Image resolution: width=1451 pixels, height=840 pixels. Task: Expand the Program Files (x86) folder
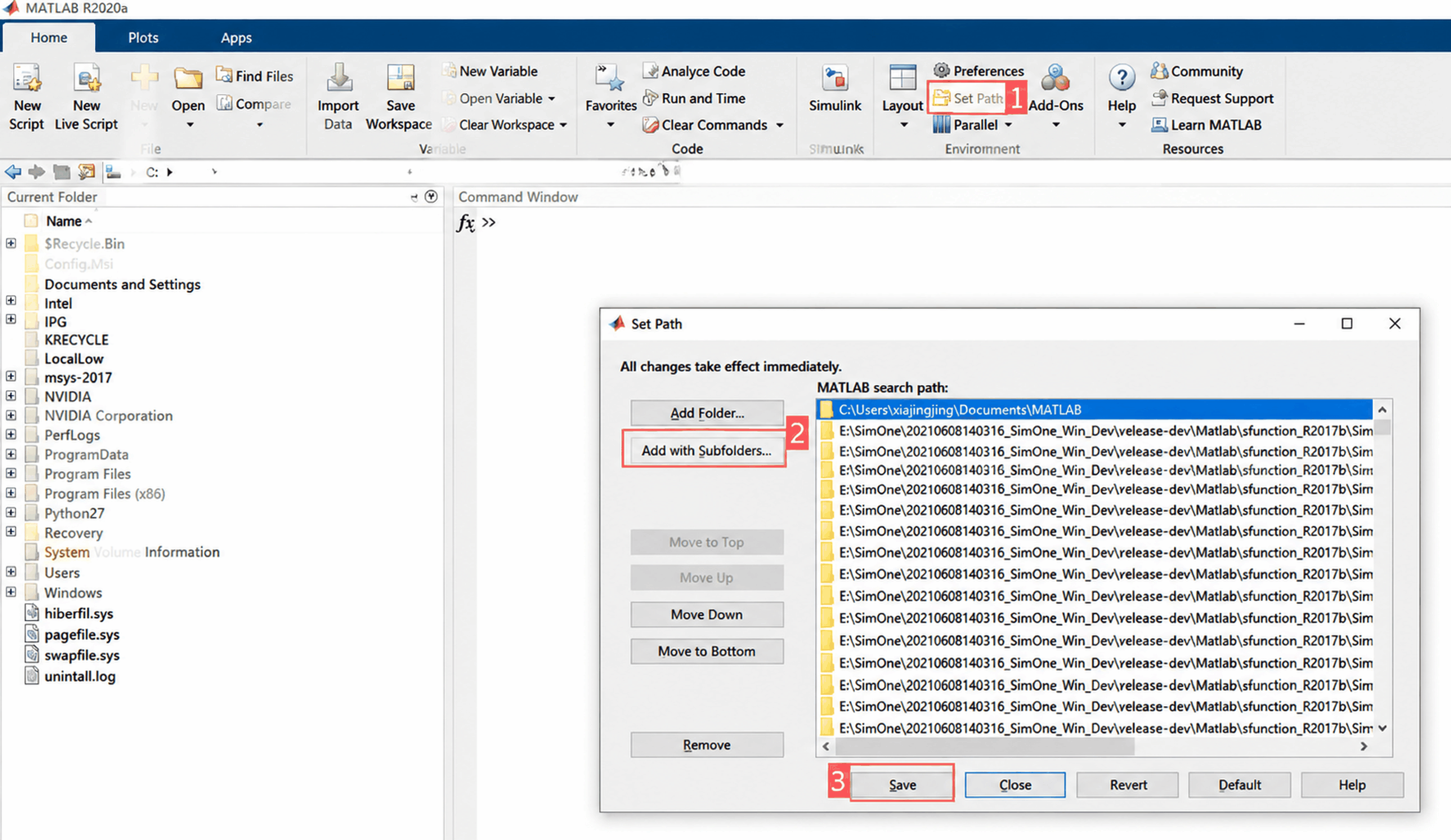click(11, 493)
